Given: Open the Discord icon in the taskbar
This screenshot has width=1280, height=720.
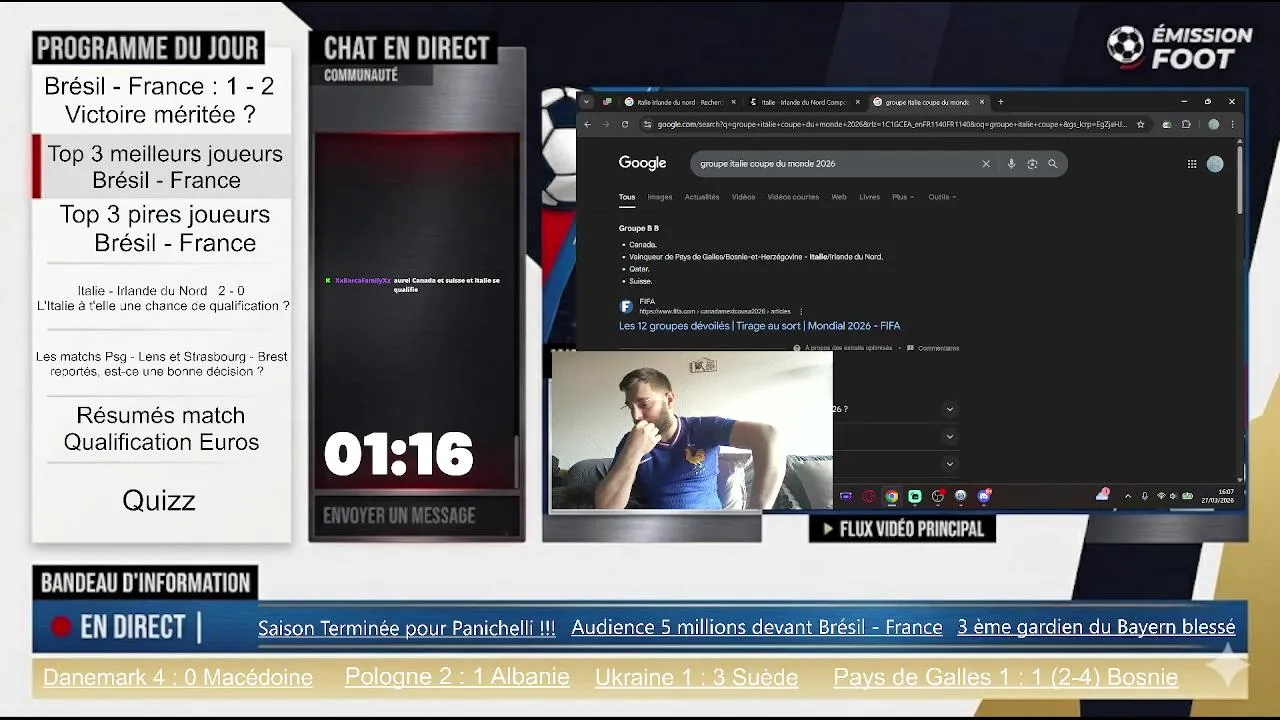Looking at the screenshot, I should tap(984, 496).
